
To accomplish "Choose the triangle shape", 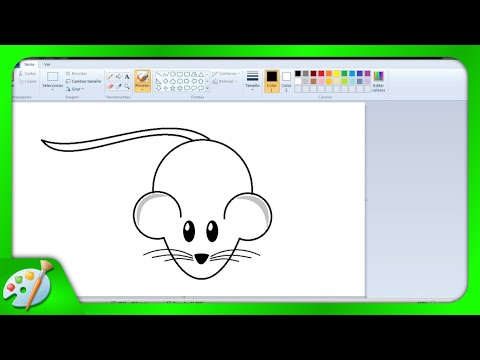I will (201, 74).
